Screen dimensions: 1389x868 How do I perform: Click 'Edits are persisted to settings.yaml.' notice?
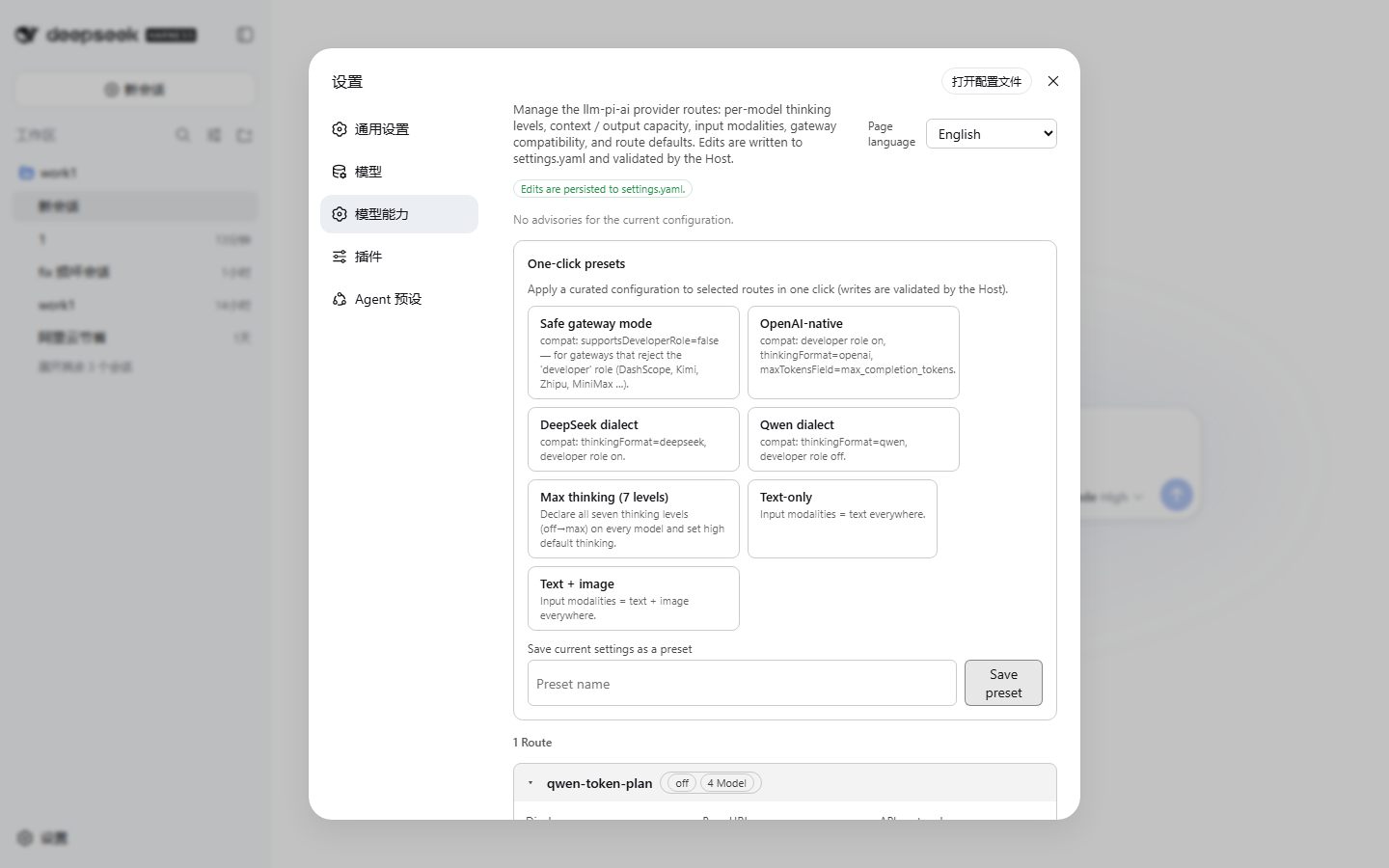[x=603, y=189]
